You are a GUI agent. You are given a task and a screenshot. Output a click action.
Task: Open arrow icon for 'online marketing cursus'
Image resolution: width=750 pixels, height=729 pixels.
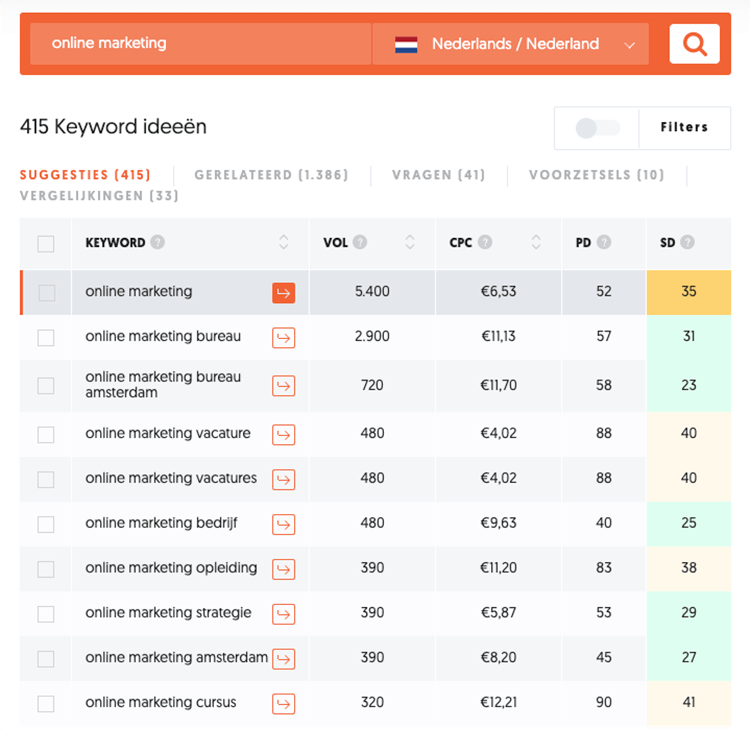pos(284,704)
